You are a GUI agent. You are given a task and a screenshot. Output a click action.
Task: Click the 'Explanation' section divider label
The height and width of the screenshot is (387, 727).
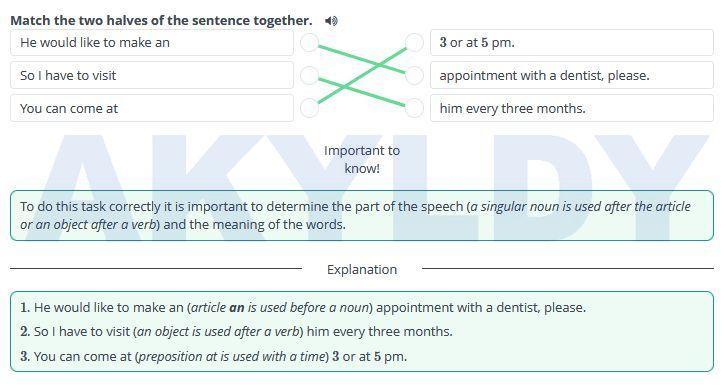(362, 269)
